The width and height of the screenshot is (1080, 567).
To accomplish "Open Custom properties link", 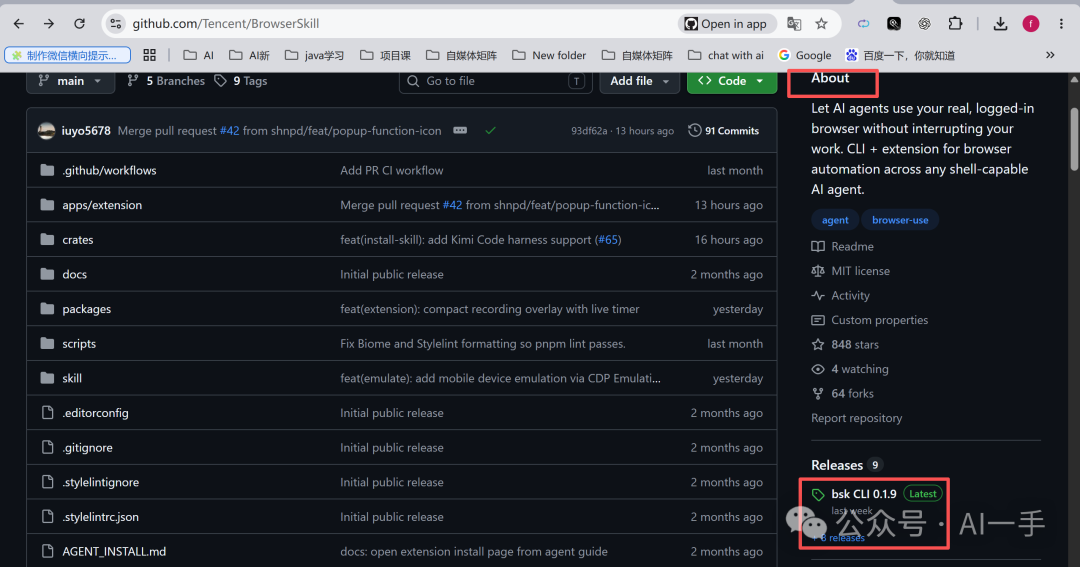I will [869, 320].
